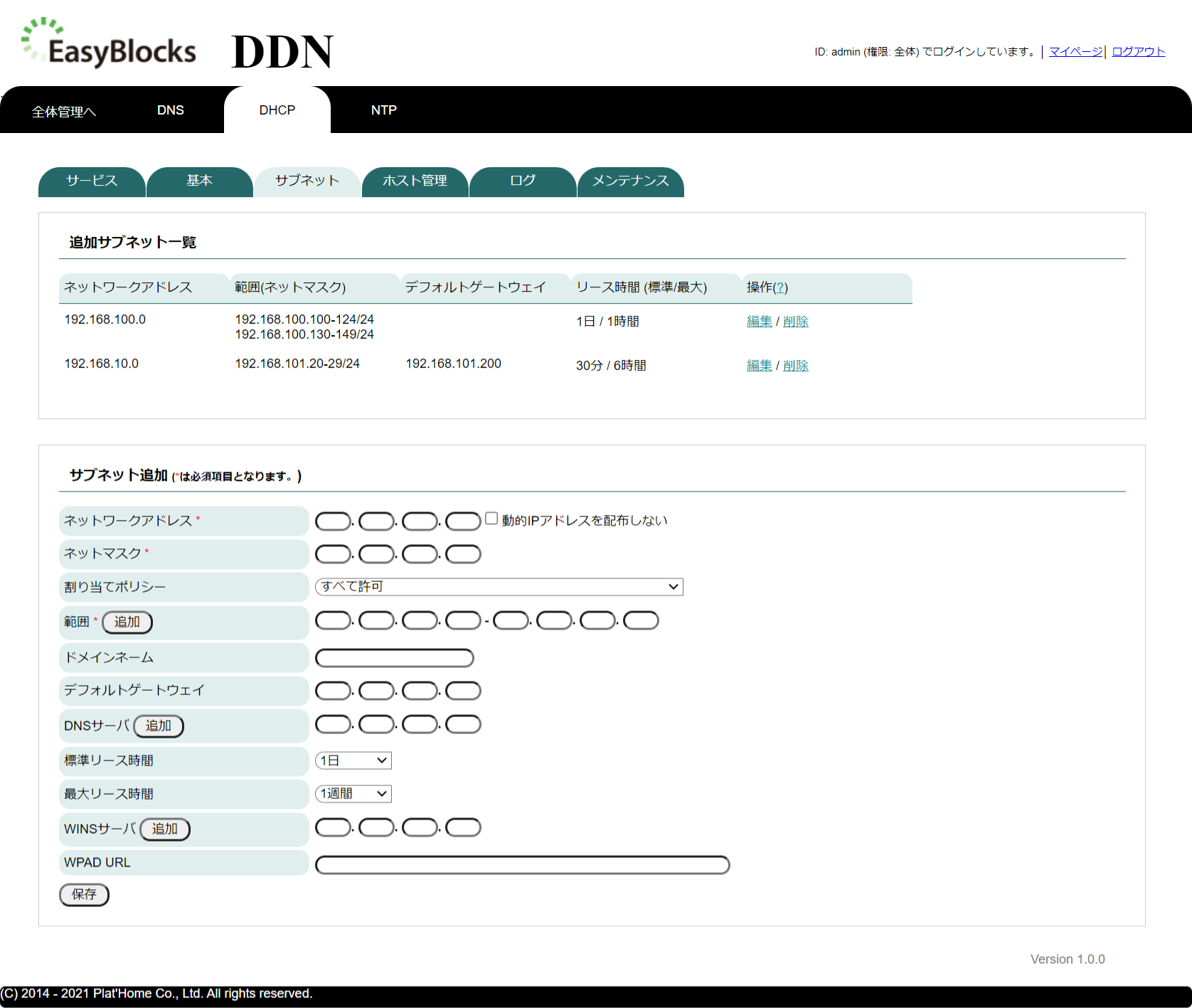Image resolution: width=1192 pixels, height=1008 pixels.
Task: Open the マイページ link
Action: (1075, 51)
